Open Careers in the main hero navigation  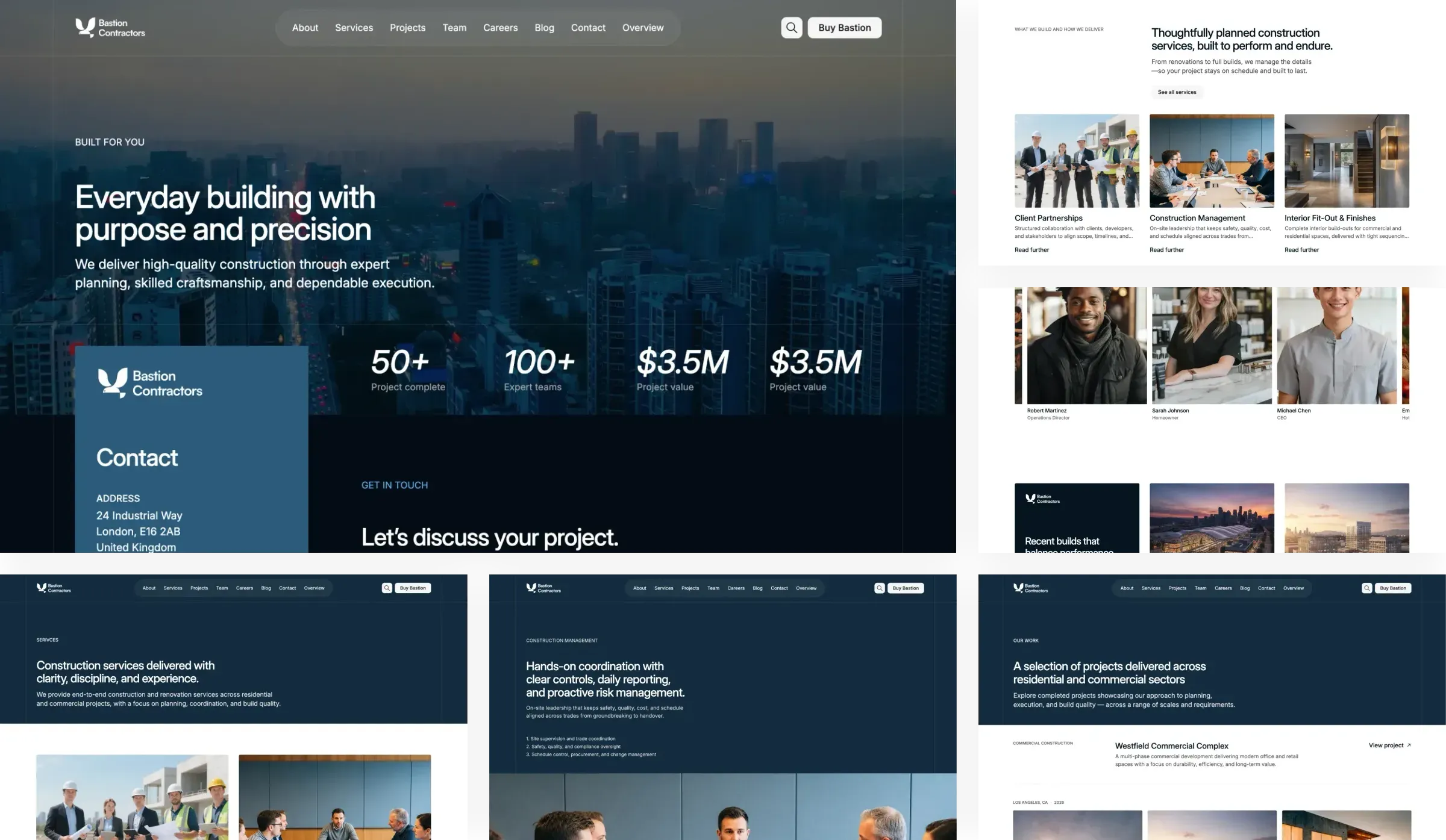click(501, 28)
